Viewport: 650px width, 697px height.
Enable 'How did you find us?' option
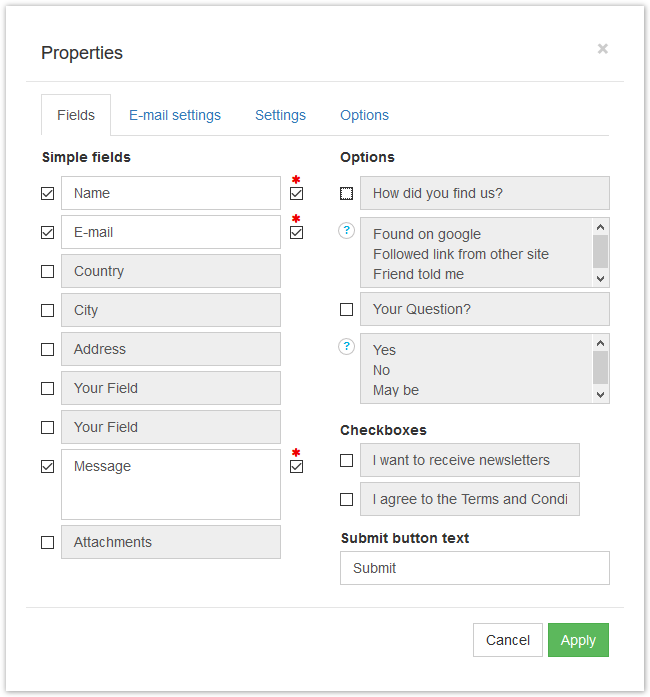pyautogui.click(x=346, y=193)
